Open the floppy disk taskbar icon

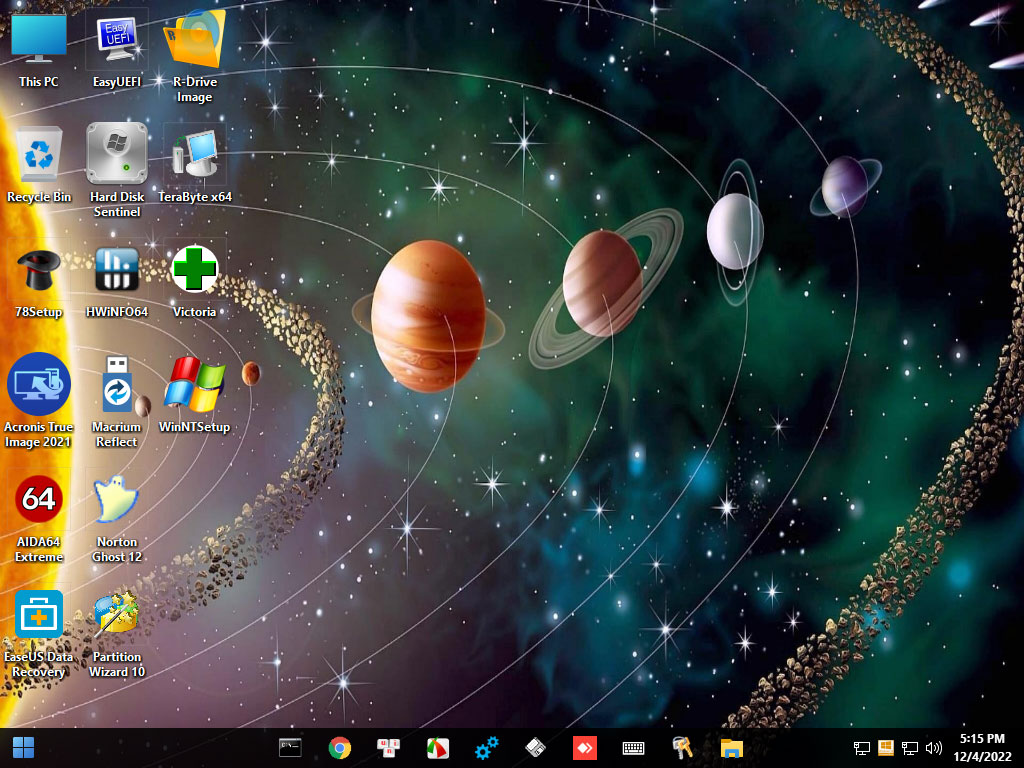point(536,748)
